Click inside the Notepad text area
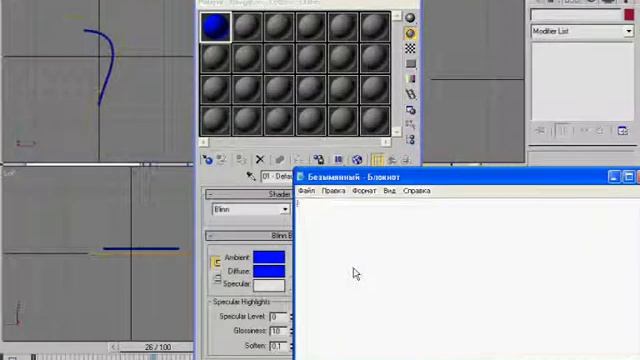The height and width of the screenshot is (360, 640). pyautogui.click(x=467, y=279)
